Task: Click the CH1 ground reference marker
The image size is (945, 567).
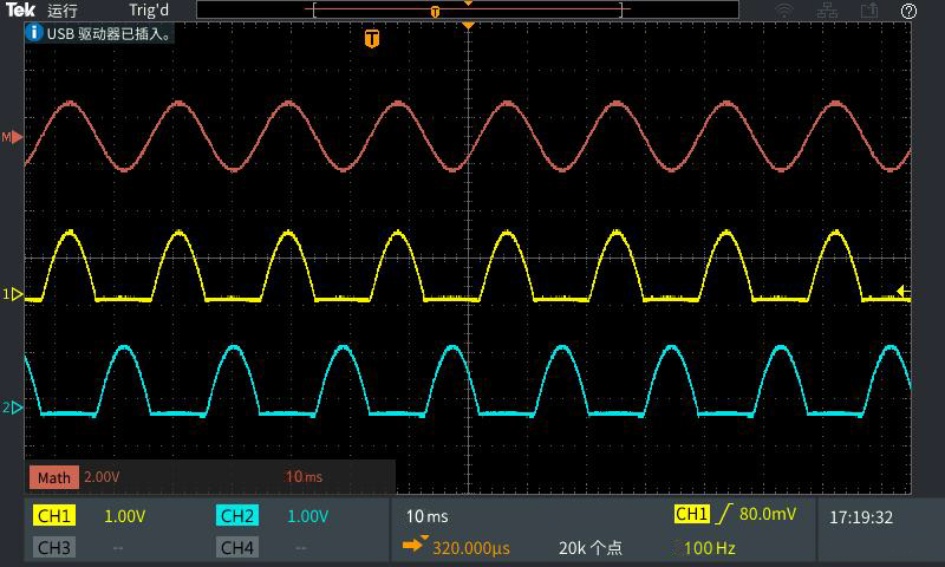Action: click(14, 295)
